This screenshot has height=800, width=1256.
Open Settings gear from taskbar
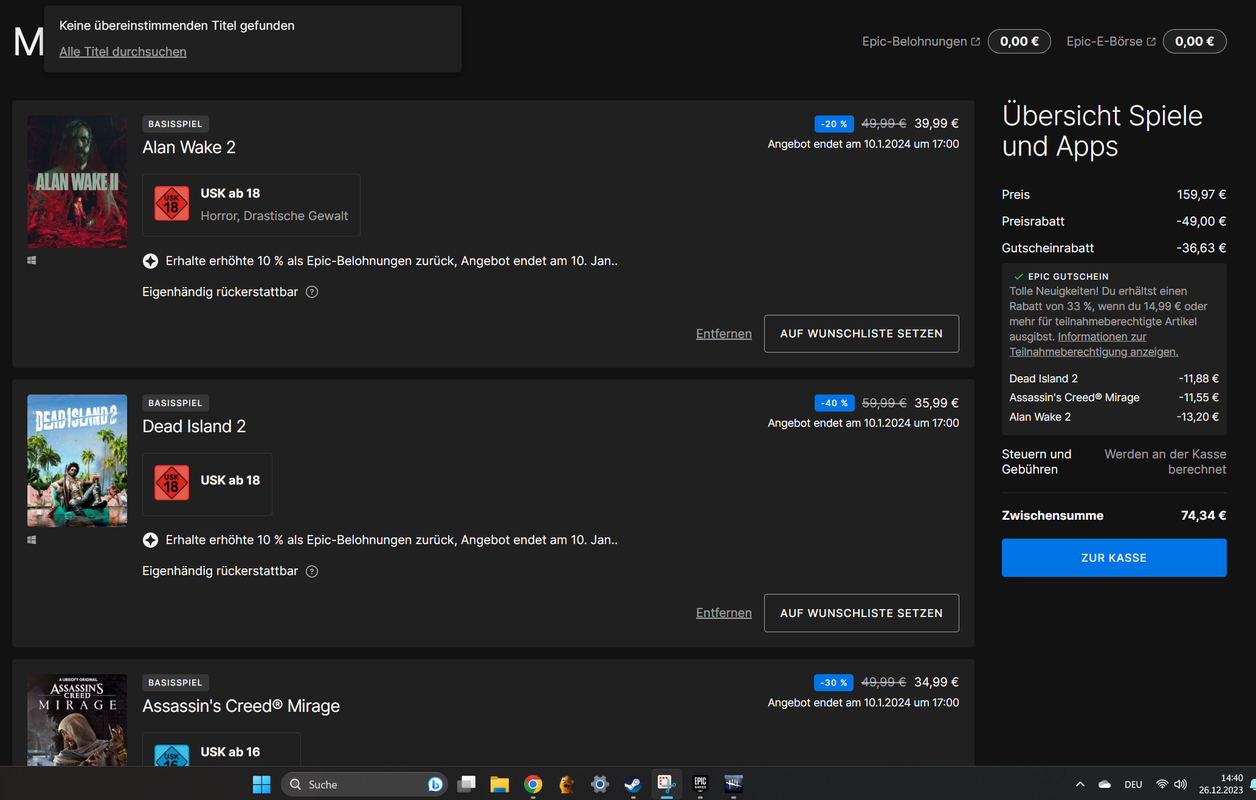(x=599, y=784)
